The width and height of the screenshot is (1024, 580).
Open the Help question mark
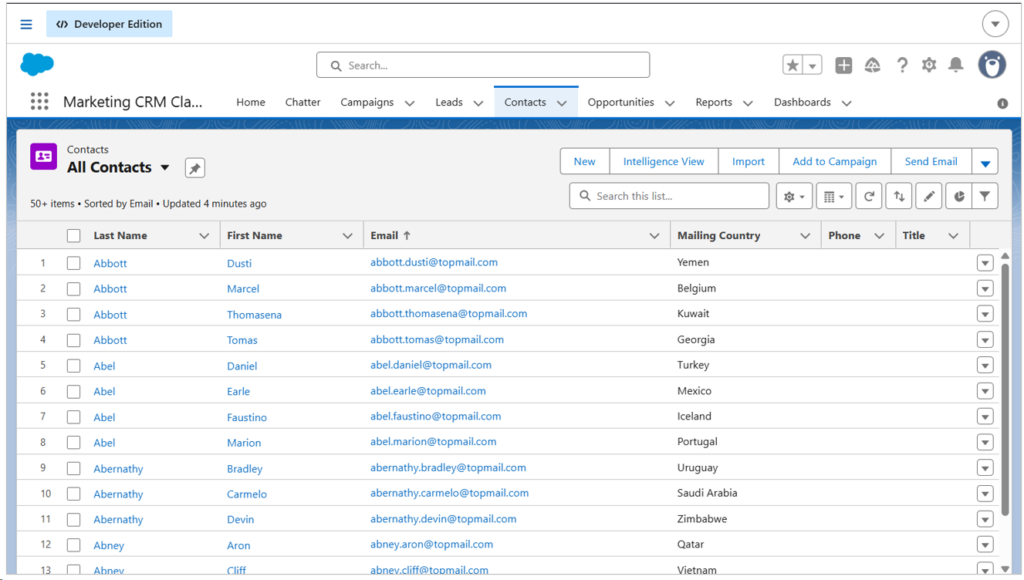(902, 65)
